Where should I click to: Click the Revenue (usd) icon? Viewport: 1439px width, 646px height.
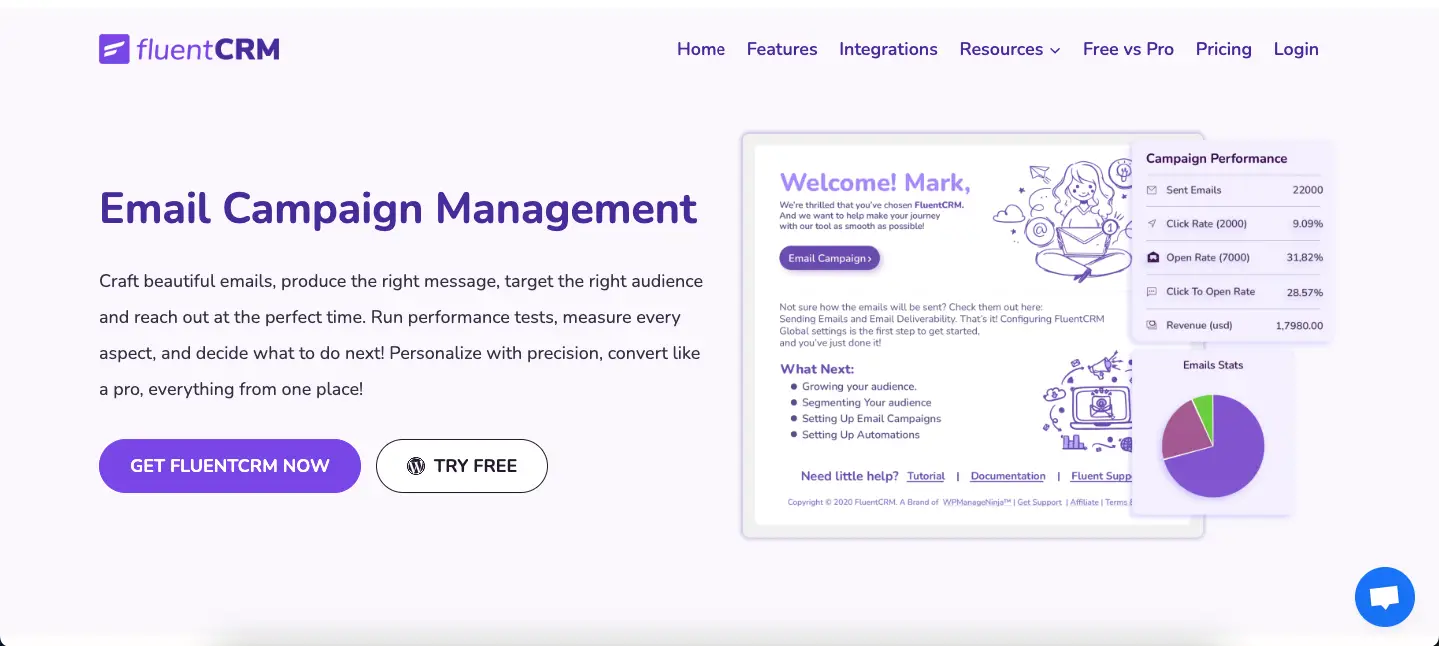coord(1152,325)
